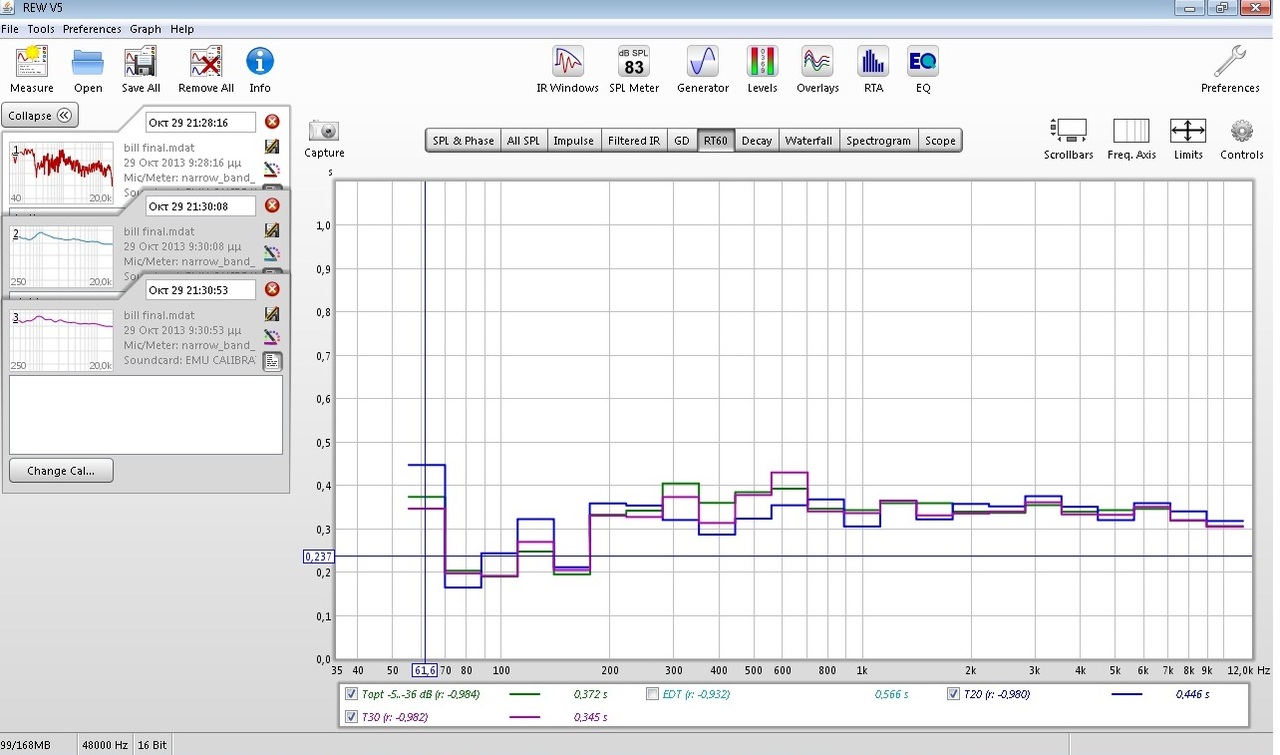
Task: Click the Change Cal... button
Action: (61, 471)
